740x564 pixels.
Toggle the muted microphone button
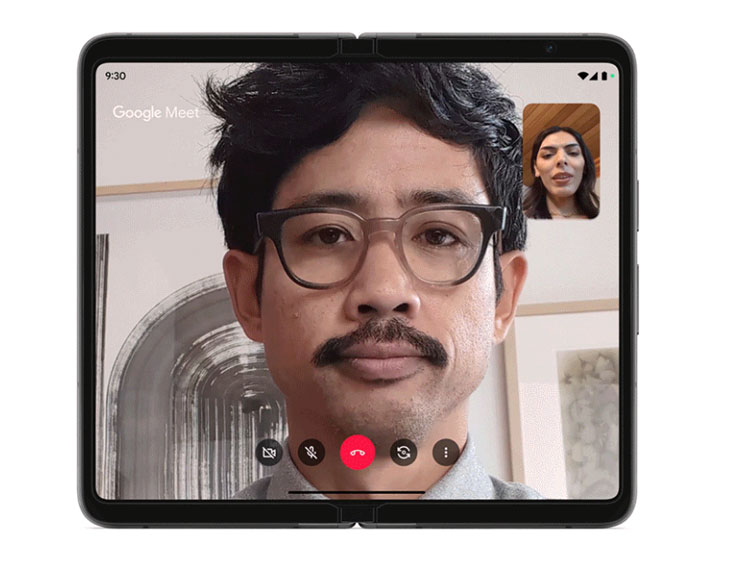point(312,452)
